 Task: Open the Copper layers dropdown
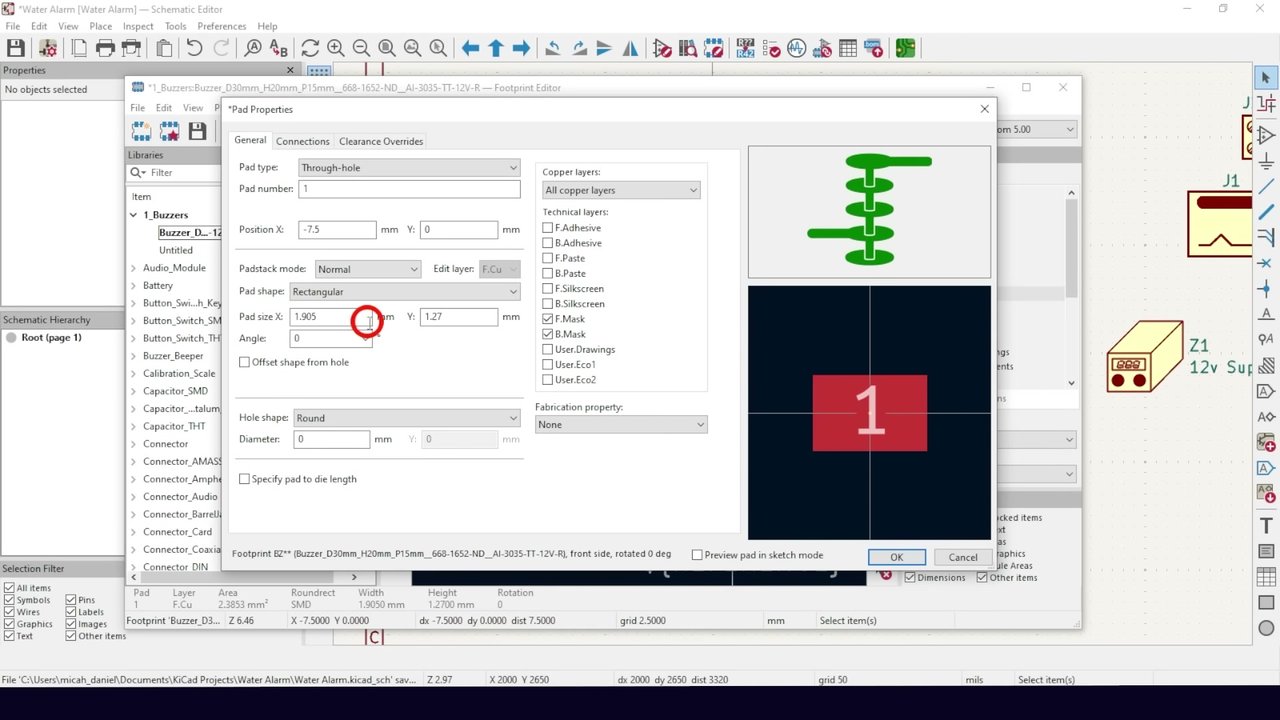click(621, 190)
